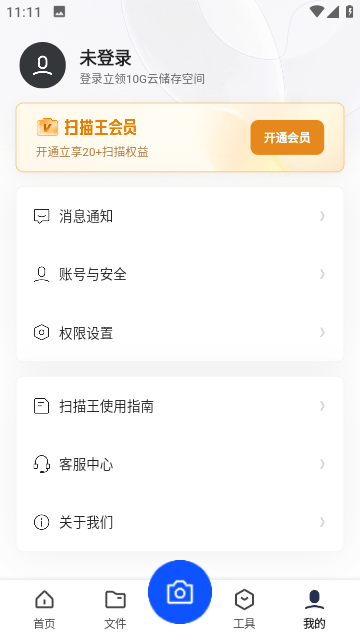This screenshot has height=640, width=360.
Task: Open 账号与安全 using the right chevron
Action: [322, 274]
